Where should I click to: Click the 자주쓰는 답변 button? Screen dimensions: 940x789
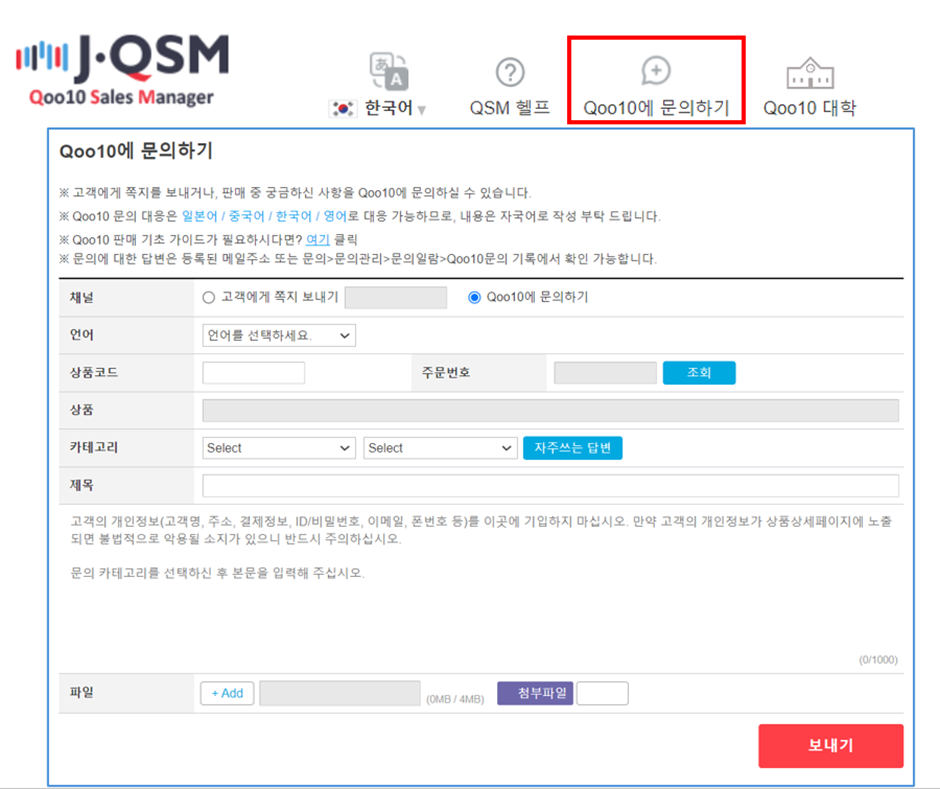(573, 448)
